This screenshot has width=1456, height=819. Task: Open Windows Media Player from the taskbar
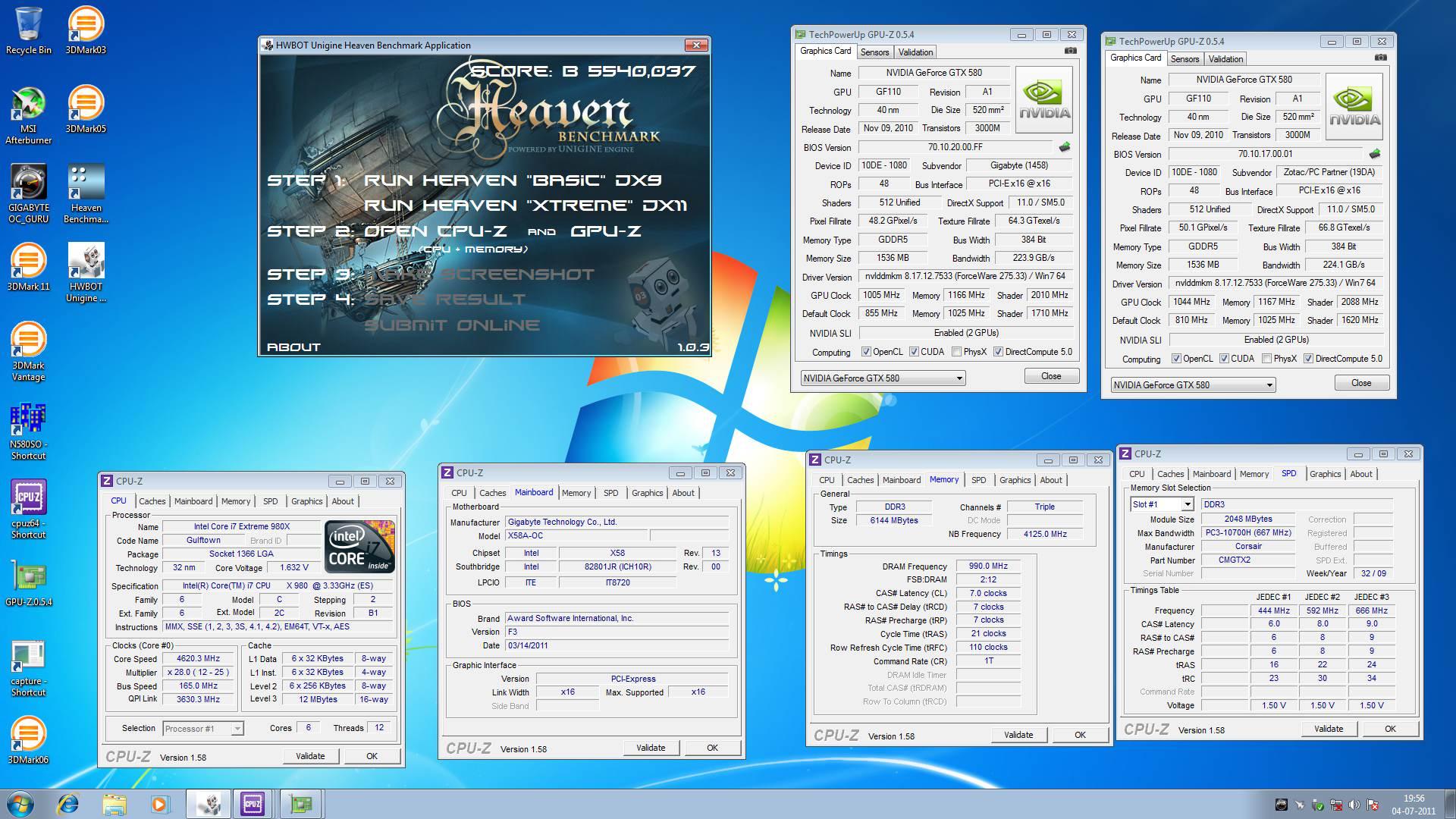[x=159, y=804]
